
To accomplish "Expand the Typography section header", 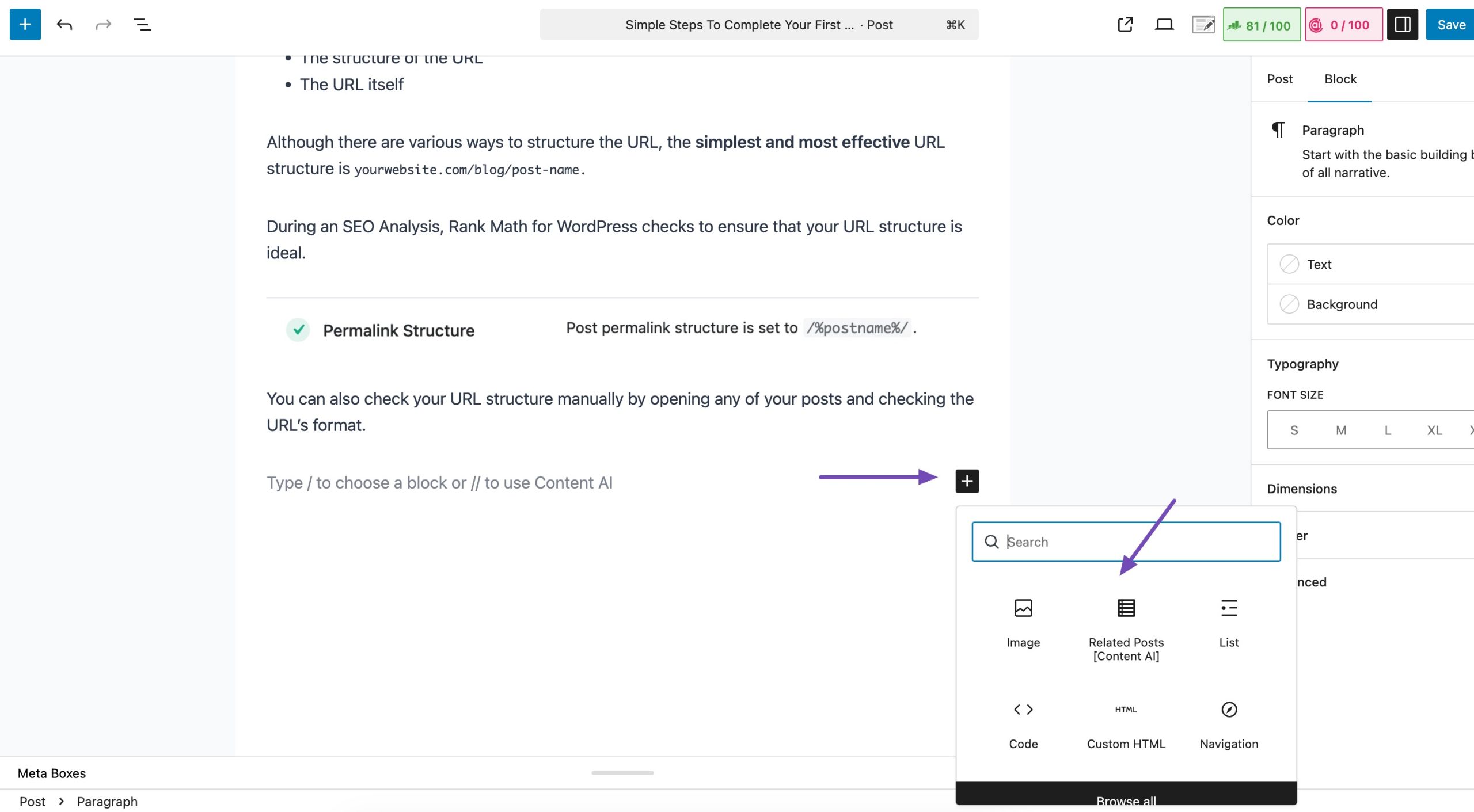I will [1302, 364].
